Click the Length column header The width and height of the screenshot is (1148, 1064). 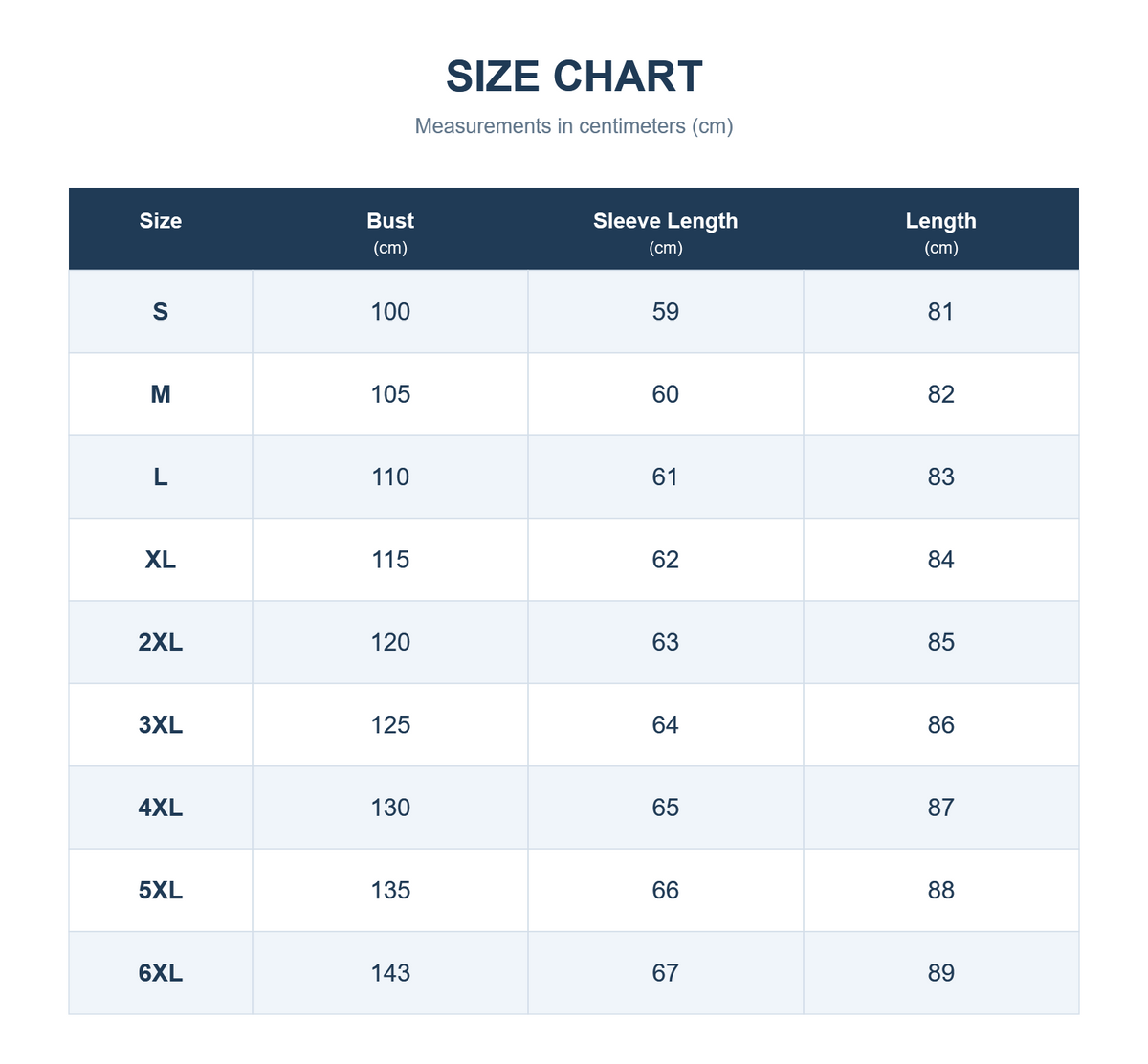[941, 221]
